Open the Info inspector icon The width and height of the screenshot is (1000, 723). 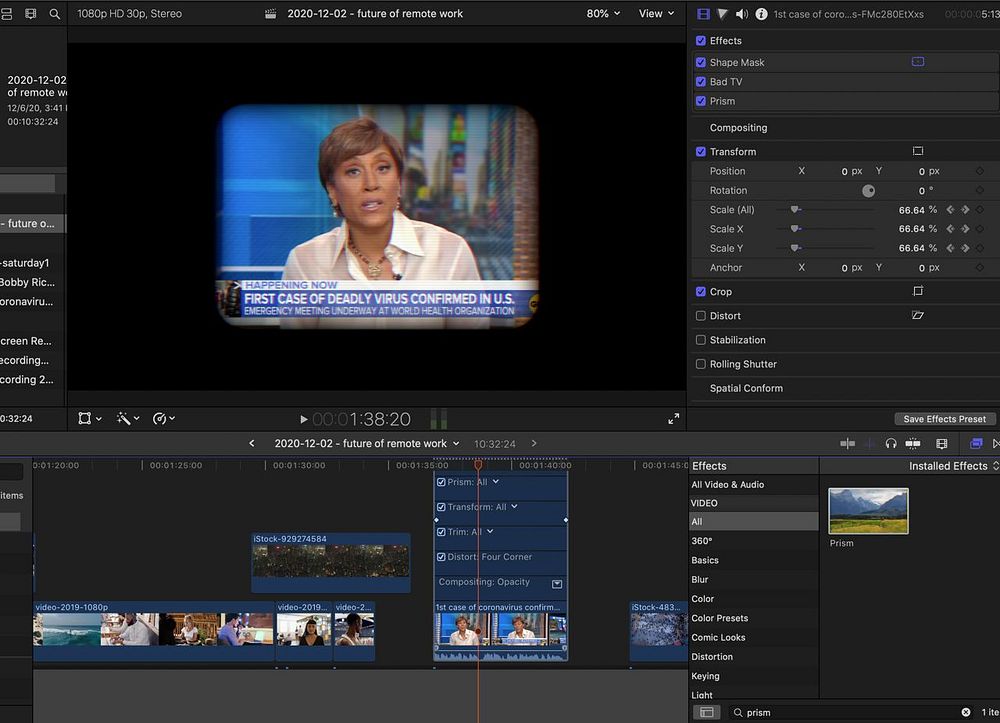click(x=761, y=14)
